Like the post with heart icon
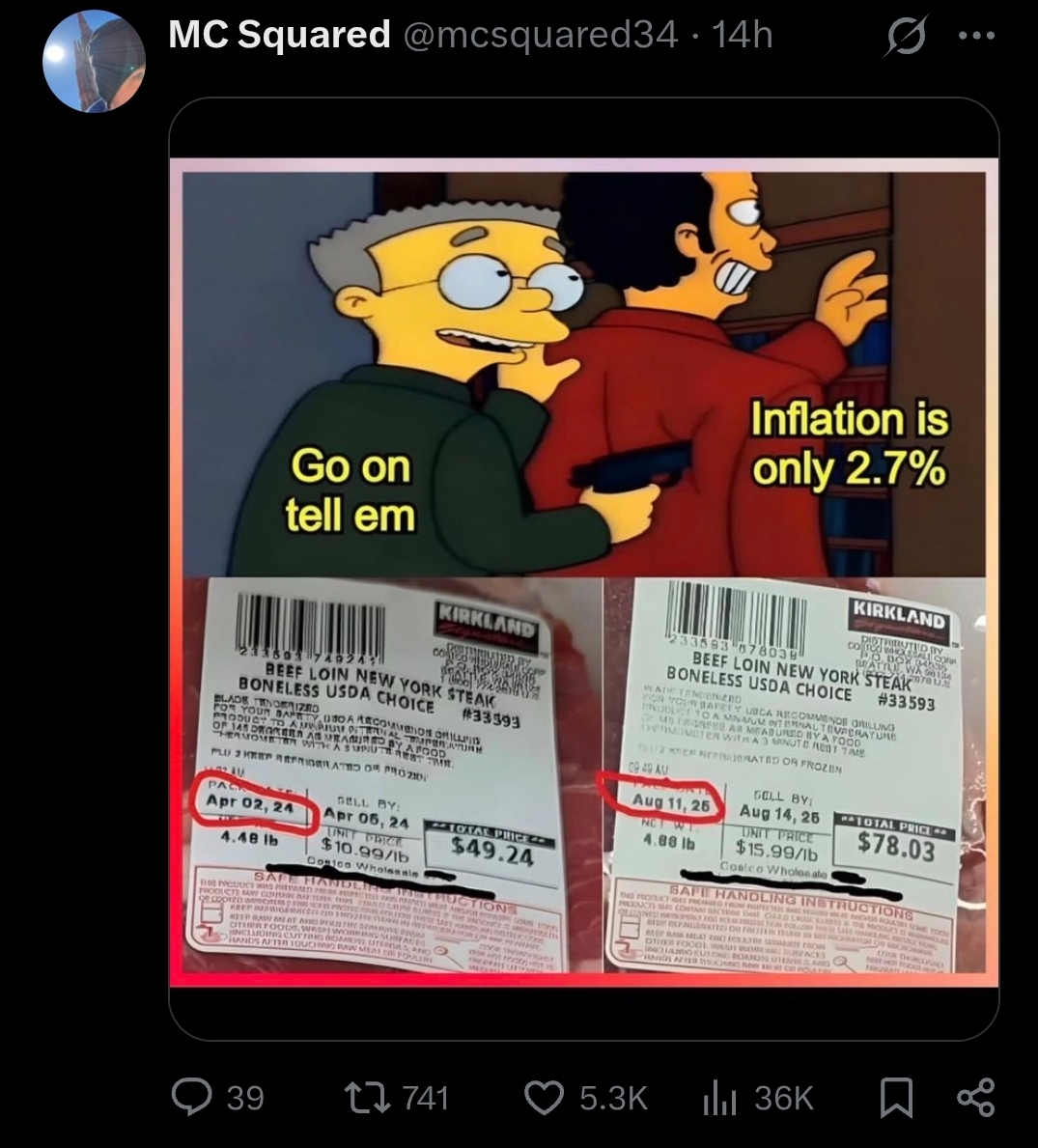Viewport: 1038px width, 1148px height. pos(546,1098)
